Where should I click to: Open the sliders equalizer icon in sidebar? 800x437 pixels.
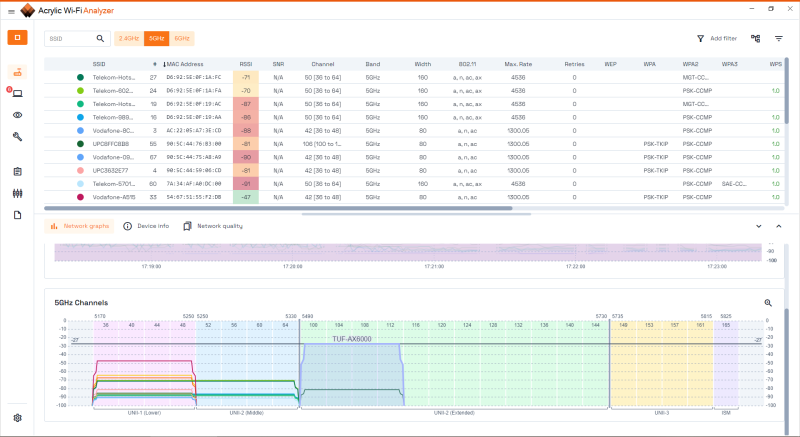pyautogui.click(x=17, y=193)
